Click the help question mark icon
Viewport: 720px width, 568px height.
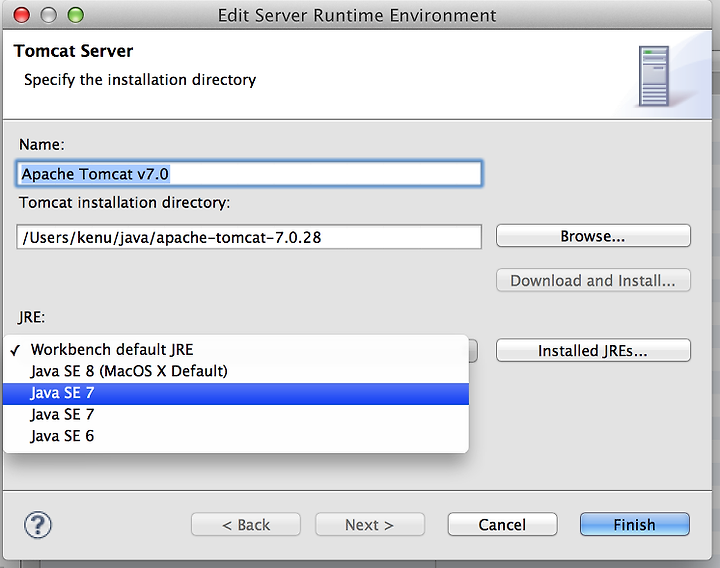coord(38,524)
